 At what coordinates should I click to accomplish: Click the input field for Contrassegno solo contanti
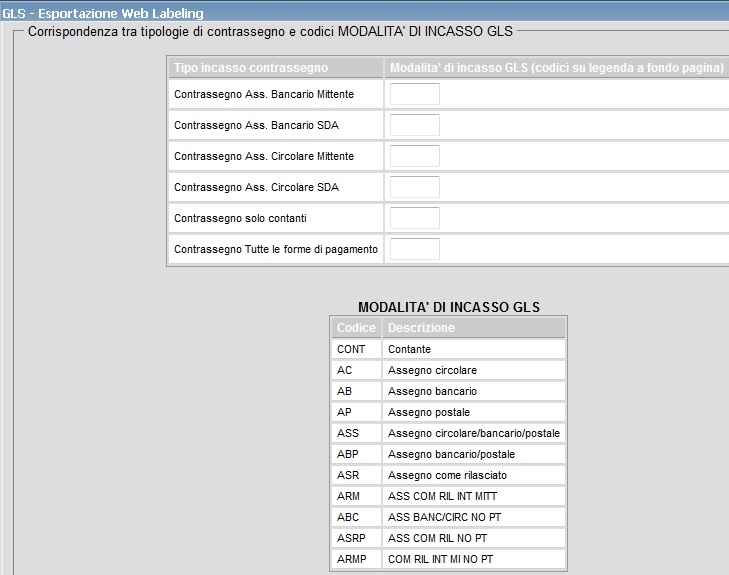[415, 218]
